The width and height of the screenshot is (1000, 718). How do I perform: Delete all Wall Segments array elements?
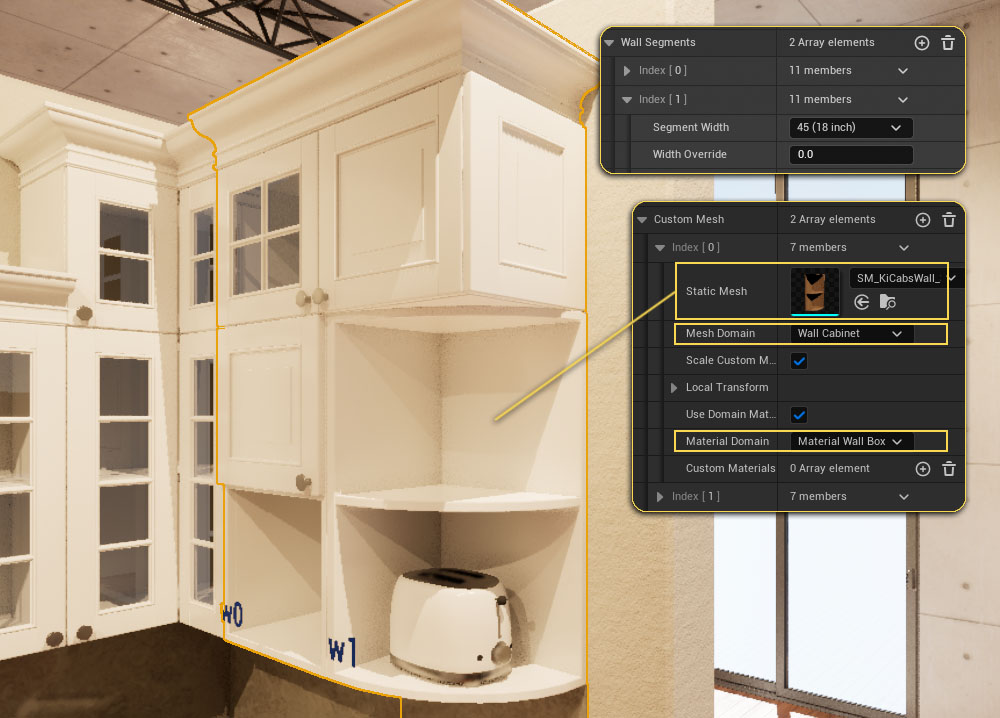click(x=948, y=43)
